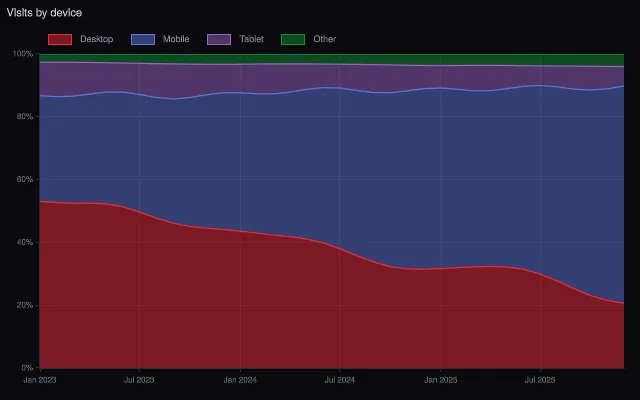Click the 'Jul 2024' x-axis label

pyautogui.click(x=340, y=380)
